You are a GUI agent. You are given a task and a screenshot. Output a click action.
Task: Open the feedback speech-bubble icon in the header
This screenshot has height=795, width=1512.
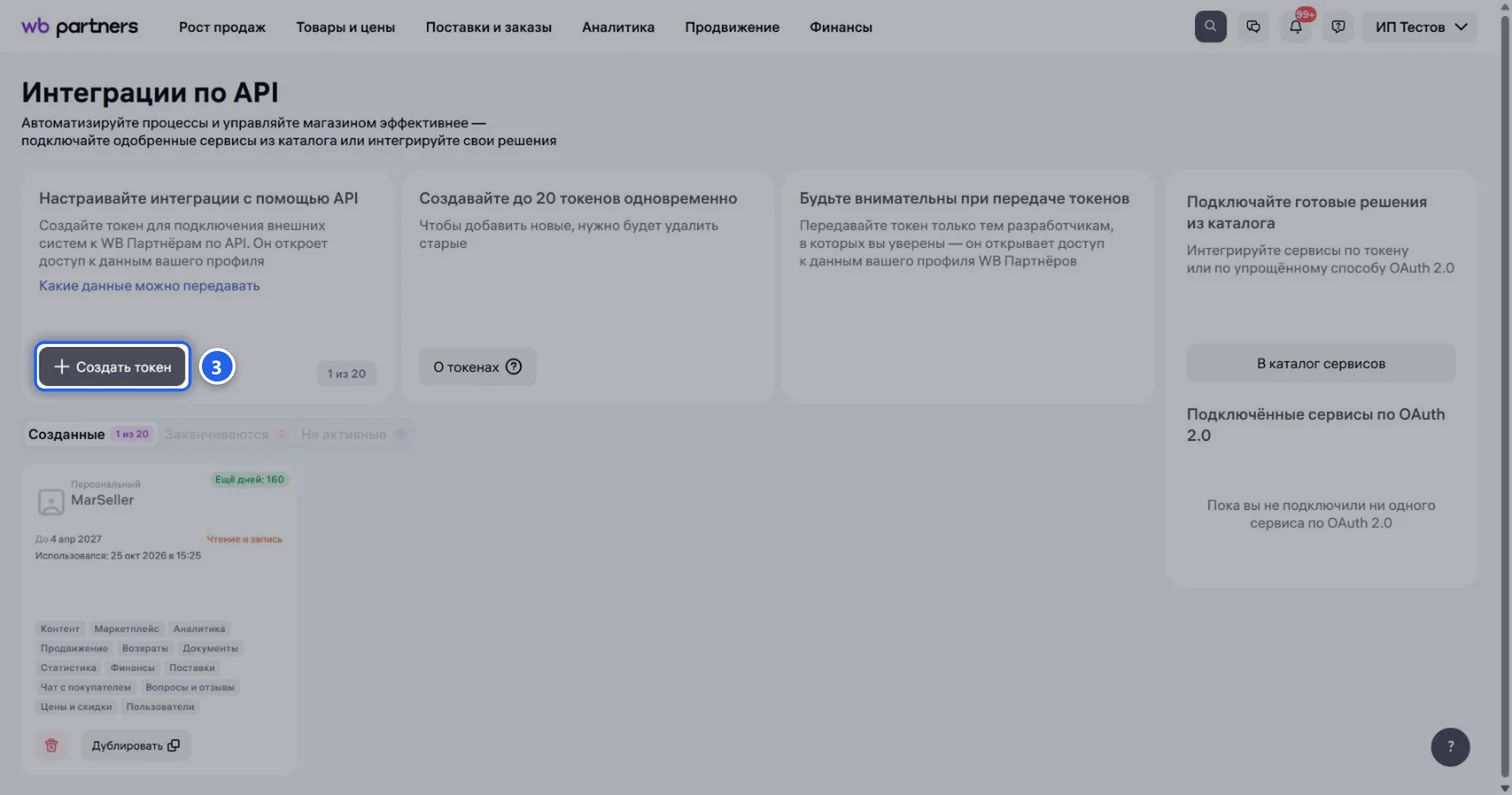pyautogui.click(x=1339, y=27)
